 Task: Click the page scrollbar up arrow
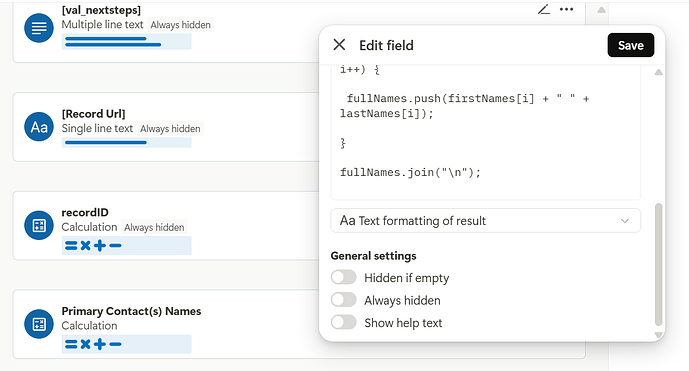[x=602, y=10]
